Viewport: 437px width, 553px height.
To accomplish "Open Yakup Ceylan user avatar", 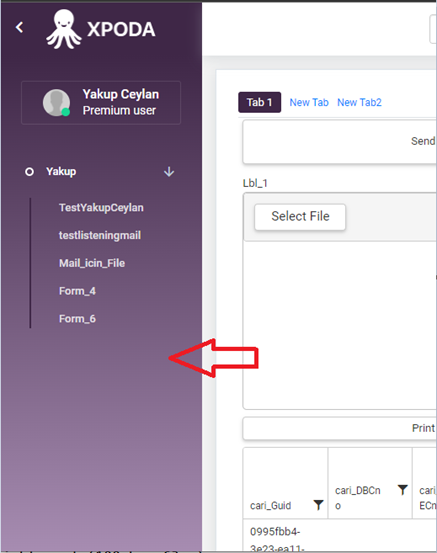I will [56, 102].
